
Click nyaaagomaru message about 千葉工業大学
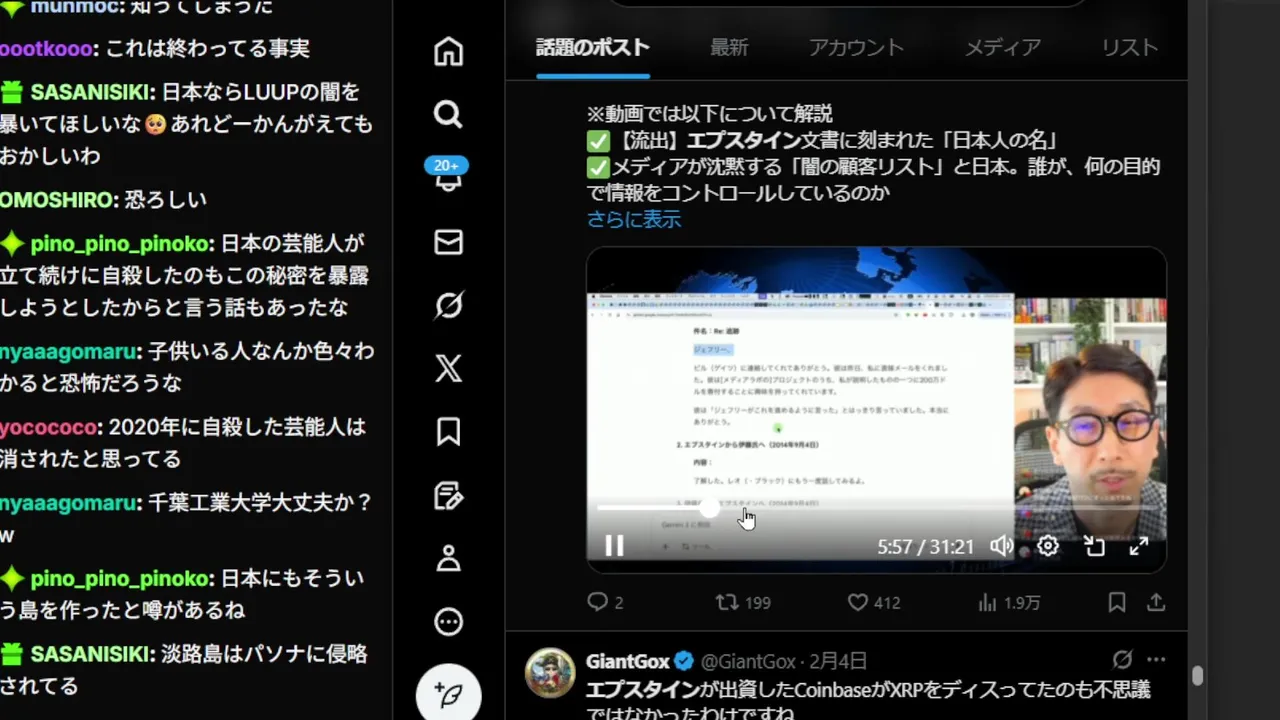click(186, 518)
